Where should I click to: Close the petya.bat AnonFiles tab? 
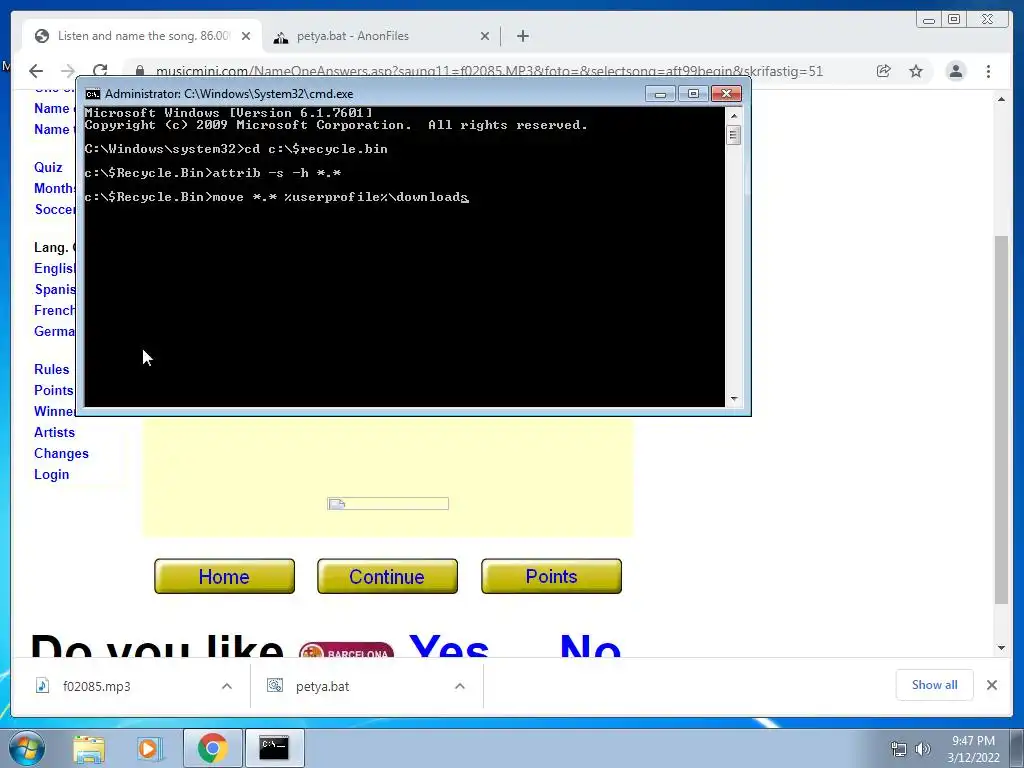[x=485, y=36]
